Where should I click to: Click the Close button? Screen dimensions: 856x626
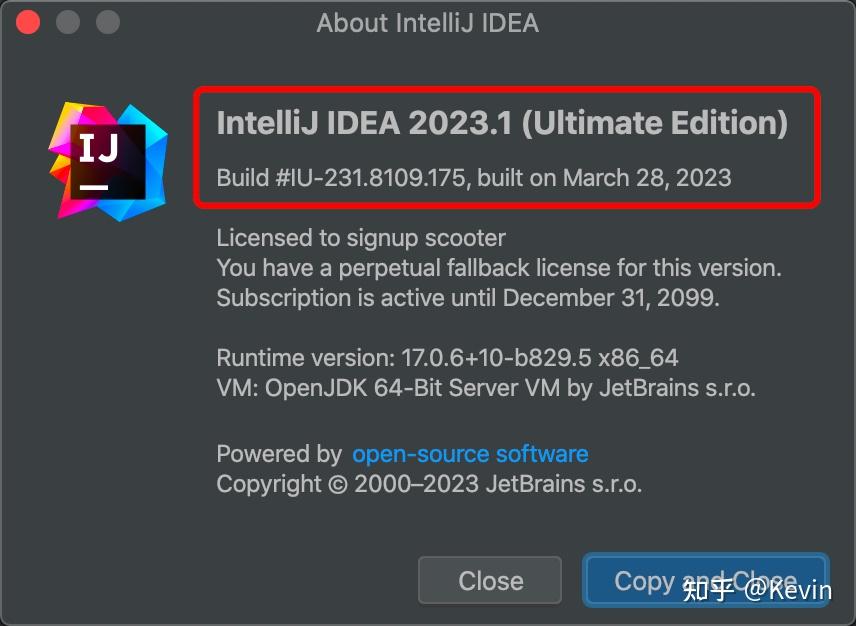coord(489,580)
